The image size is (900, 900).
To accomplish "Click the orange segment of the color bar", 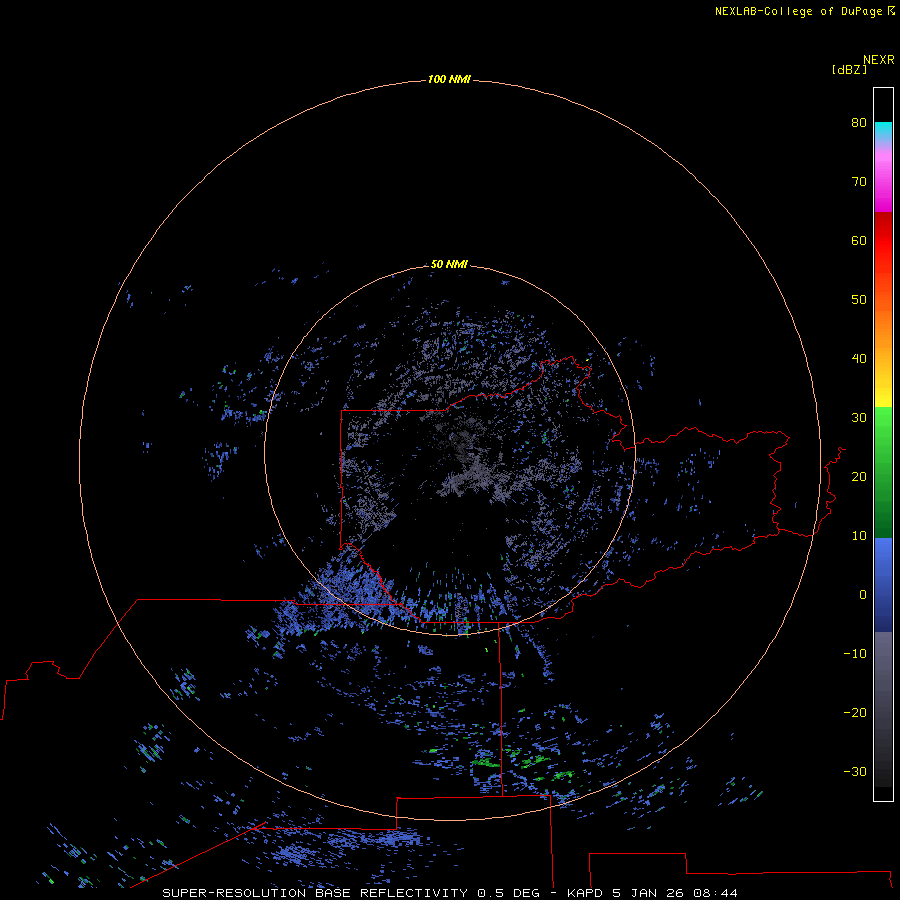I will tap(883, 327).
